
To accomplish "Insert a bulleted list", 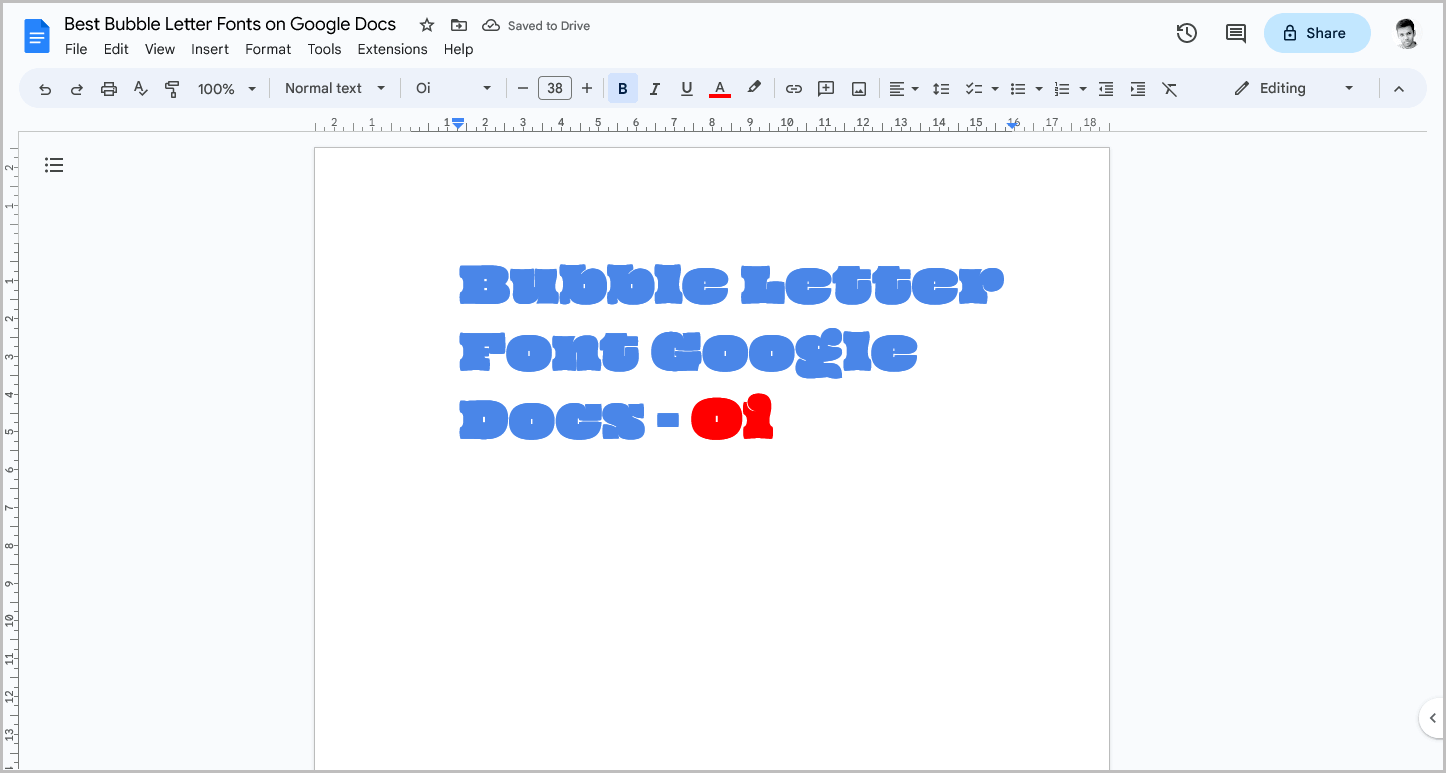I will click(1018, 89).
